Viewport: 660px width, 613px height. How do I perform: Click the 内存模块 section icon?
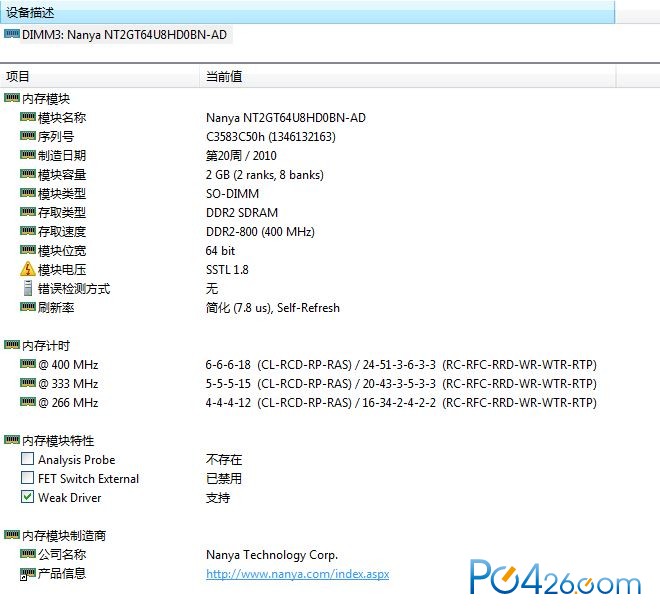click(12, 98)
